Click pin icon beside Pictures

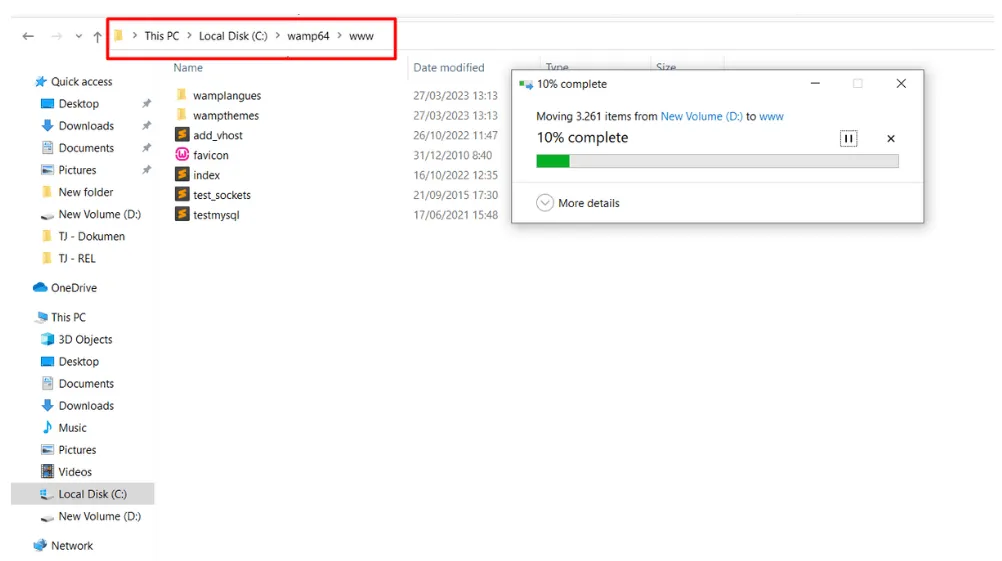tap(146, 170)
